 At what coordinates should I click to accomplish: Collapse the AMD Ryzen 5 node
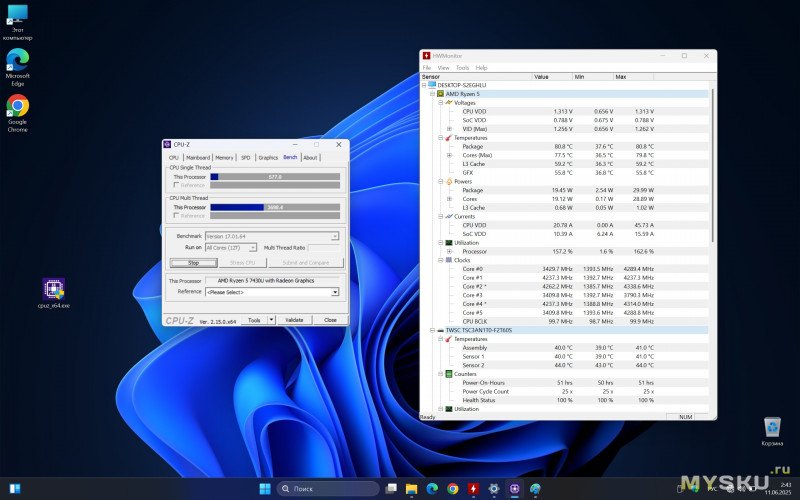pyautogui.click(x=432, y=94)
